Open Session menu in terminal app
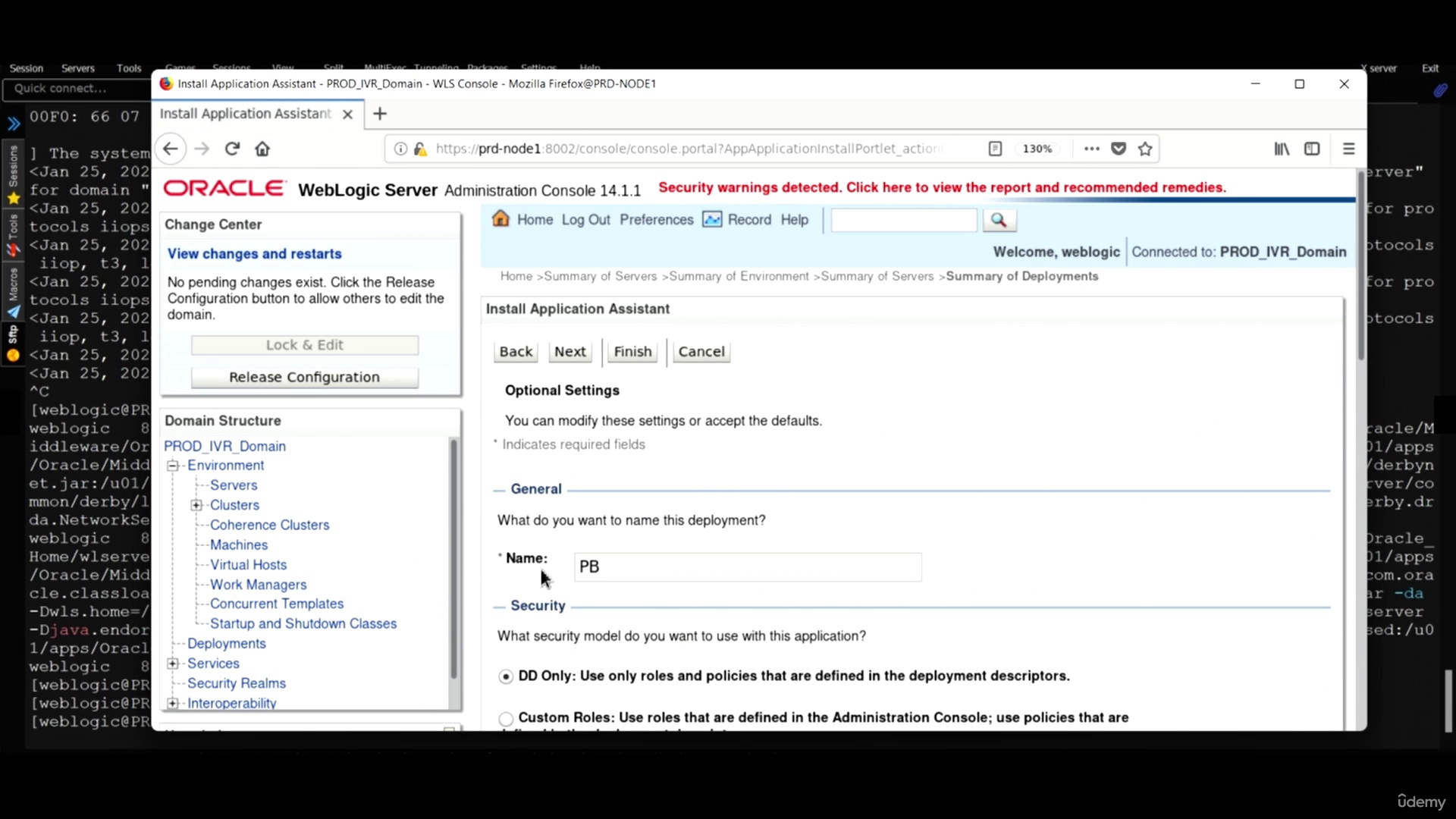The width and height of the screenshot is (1456, 819). click(27, 68)
